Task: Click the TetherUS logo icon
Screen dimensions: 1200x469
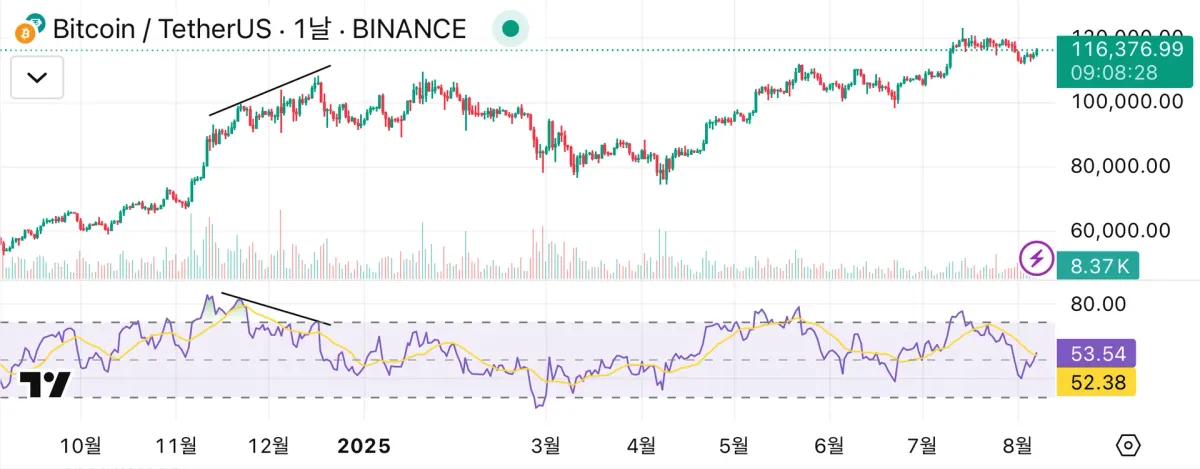Action: point(36,24)
